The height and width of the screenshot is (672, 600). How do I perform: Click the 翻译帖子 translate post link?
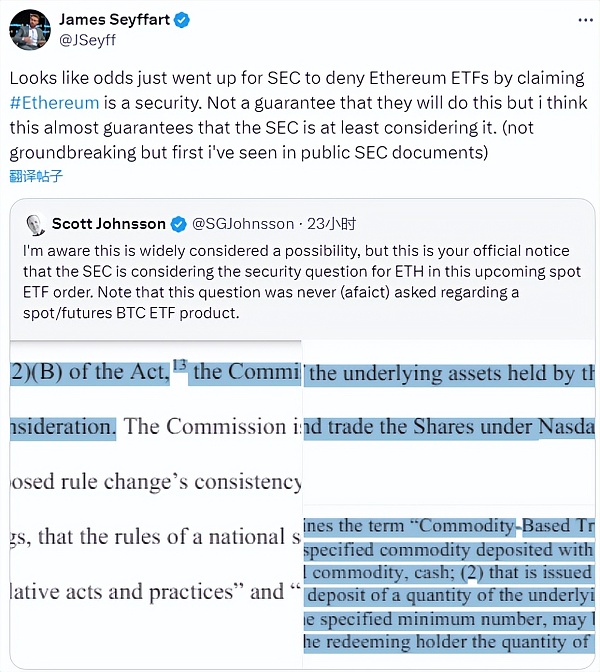click(x=36, y=176)
